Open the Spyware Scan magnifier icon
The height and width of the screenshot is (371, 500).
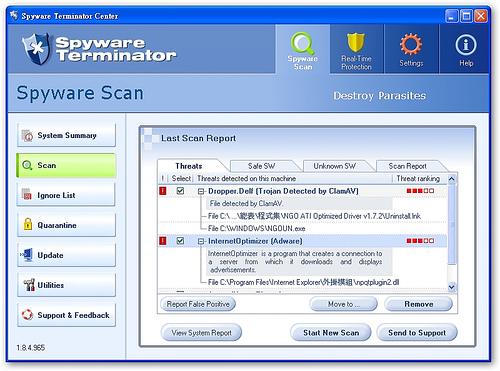(303, 43)
